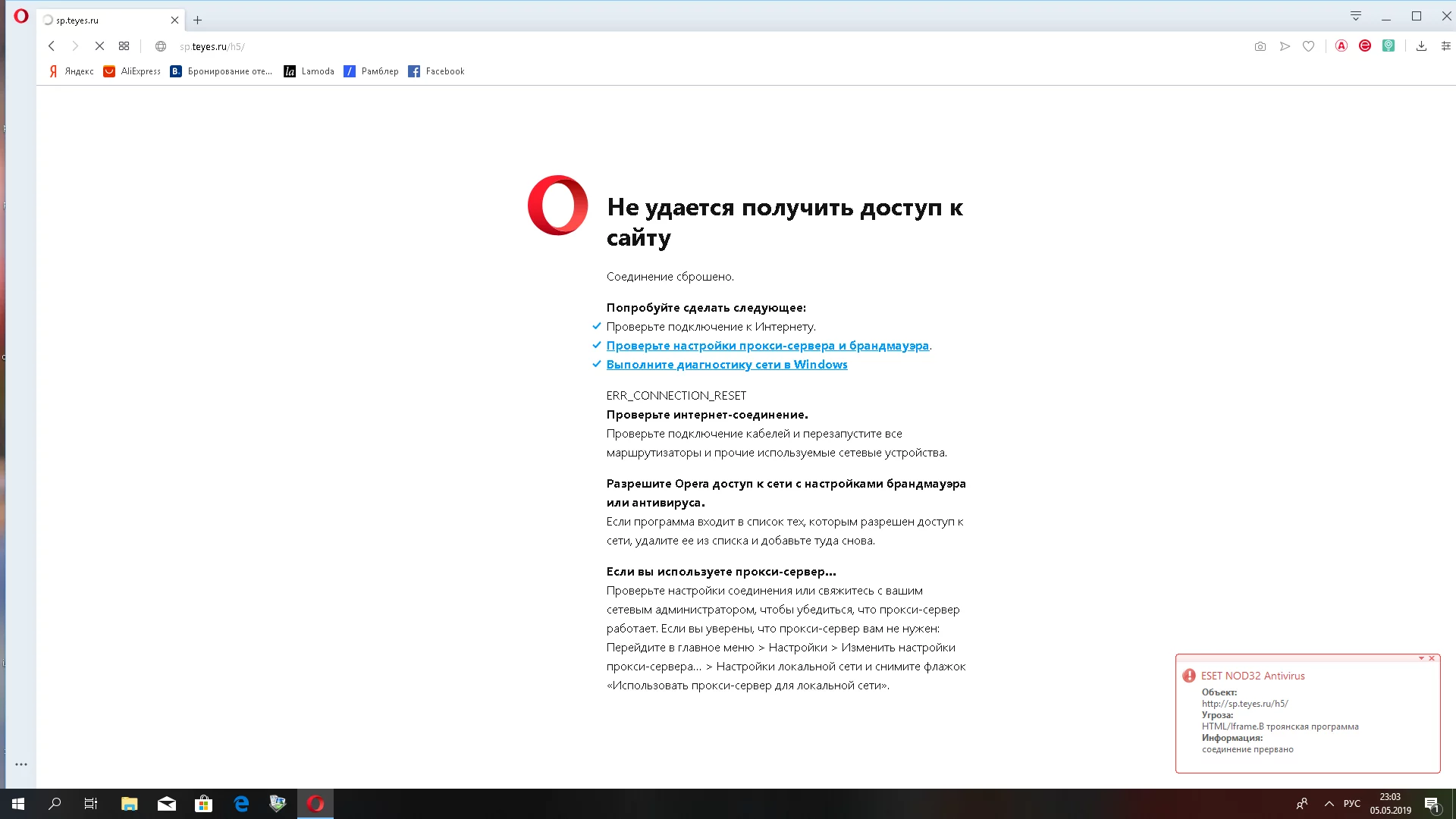This screenshot has width=1456, height=819.
Task: Open the red circular e extension
Action: click(1365, 45)
